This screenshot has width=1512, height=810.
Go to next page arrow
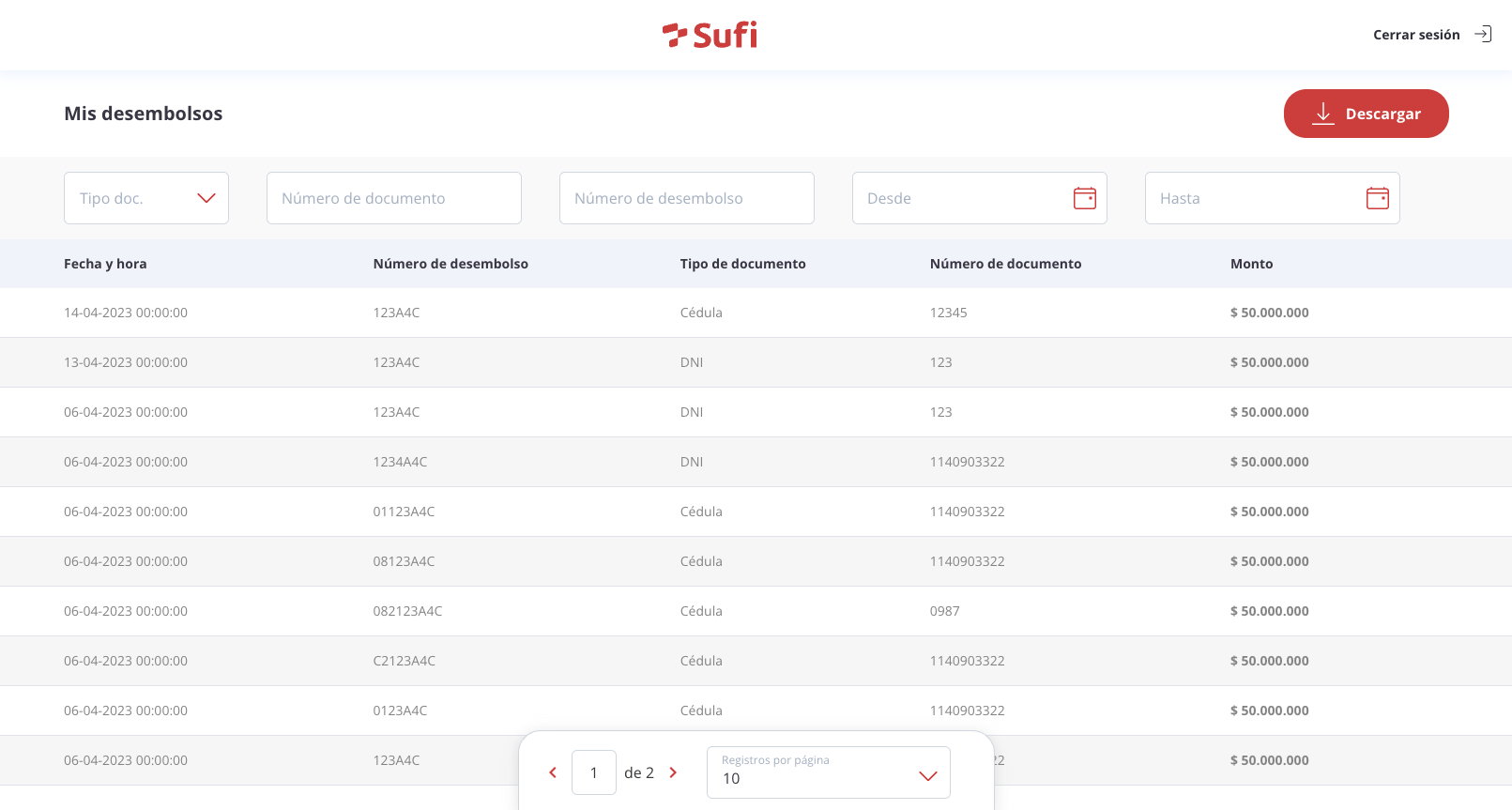pyautogui.click(x=673, y=772)
